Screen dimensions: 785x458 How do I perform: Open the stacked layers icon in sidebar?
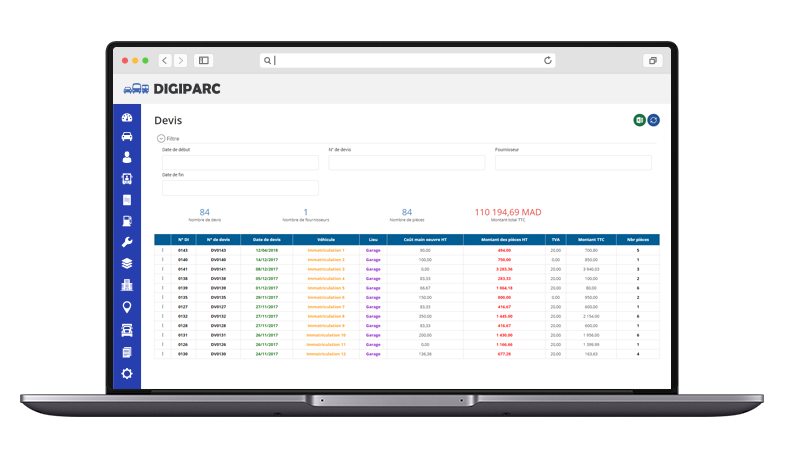coord(127,263)
